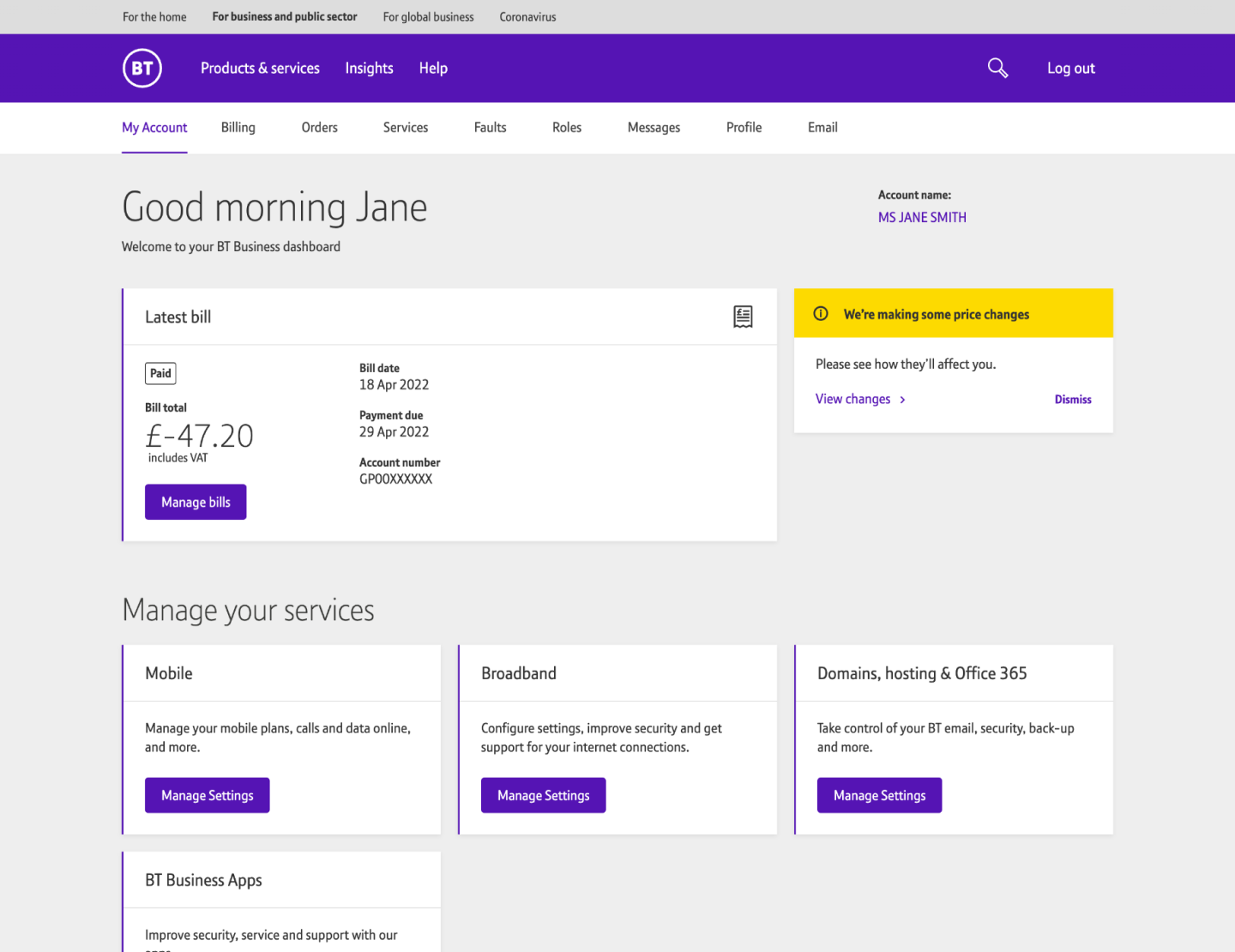
Task: Click the chevron next to View changes
Action: [x=902, y=400]
